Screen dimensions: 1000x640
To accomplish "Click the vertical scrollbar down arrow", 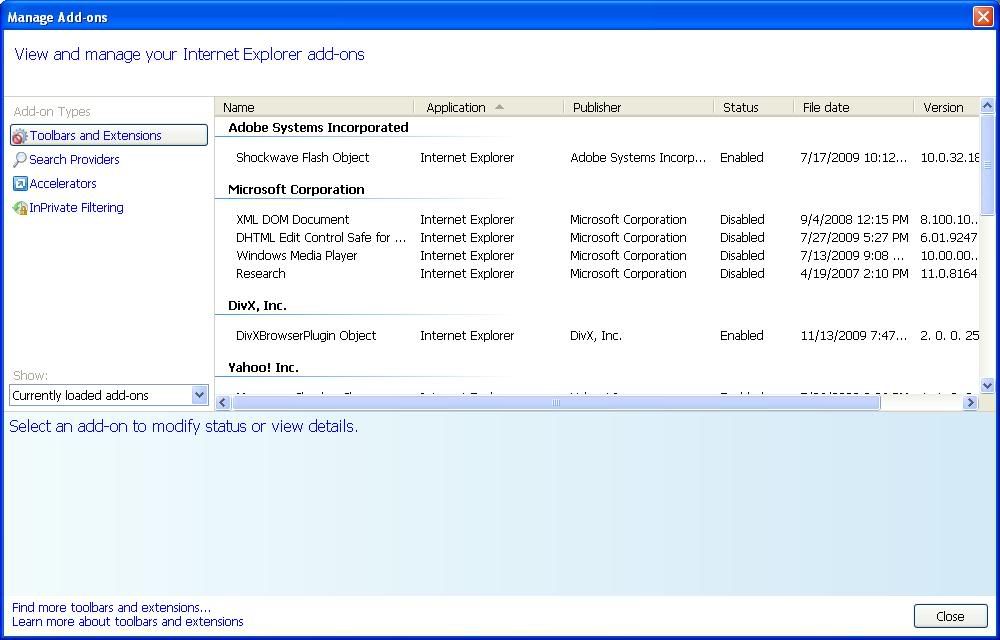I will (987, 386).
